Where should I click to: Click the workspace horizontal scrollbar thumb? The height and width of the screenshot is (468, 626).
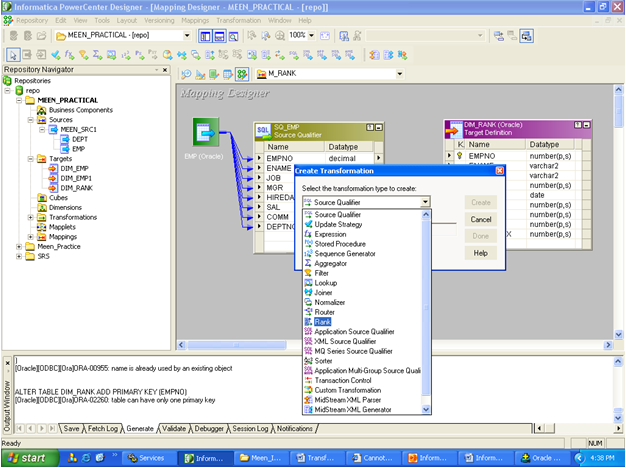pos(235,345)
